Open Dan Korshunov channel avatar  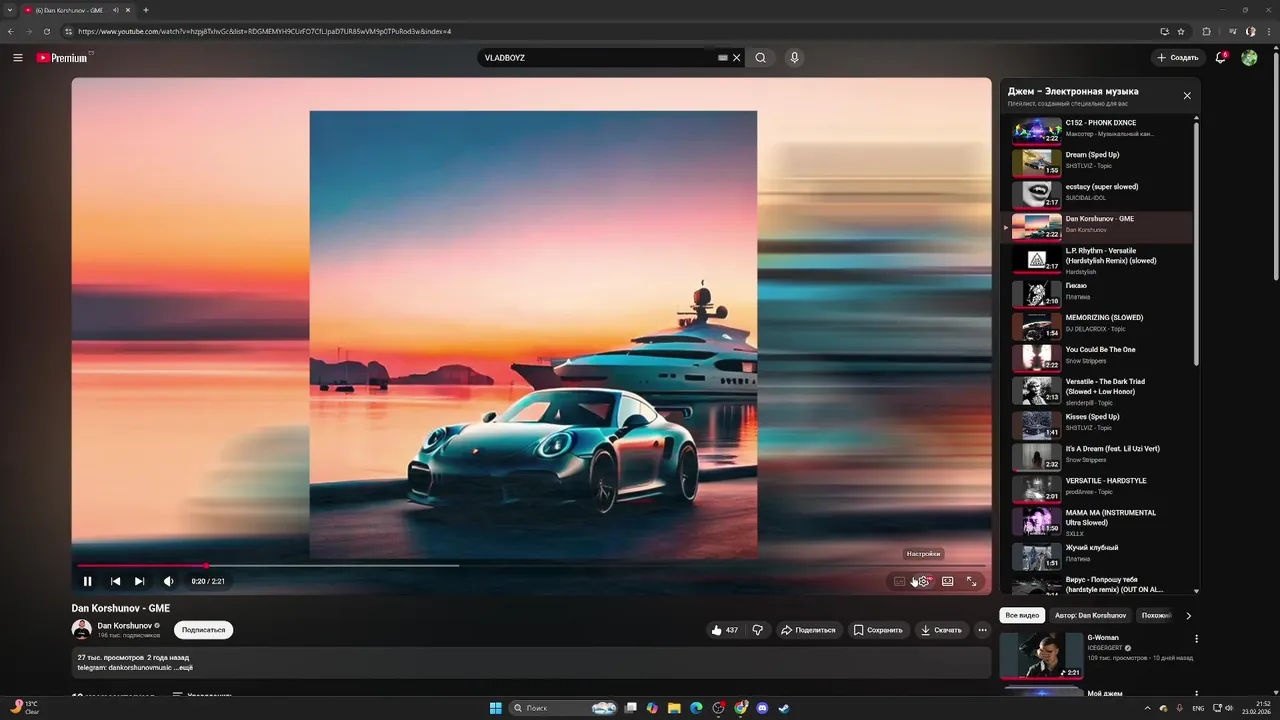point(82,630)
